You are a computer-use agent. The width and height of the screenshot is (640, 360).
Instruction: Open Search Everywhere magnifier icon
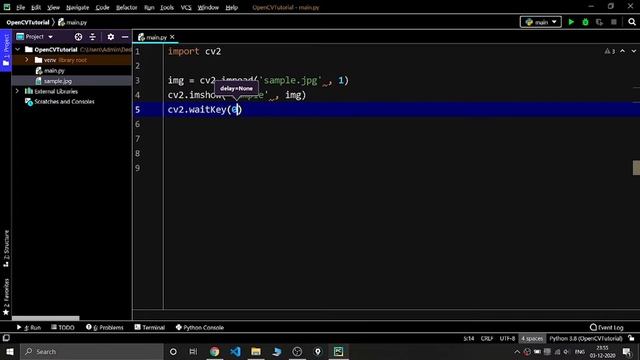click(632, 22)
